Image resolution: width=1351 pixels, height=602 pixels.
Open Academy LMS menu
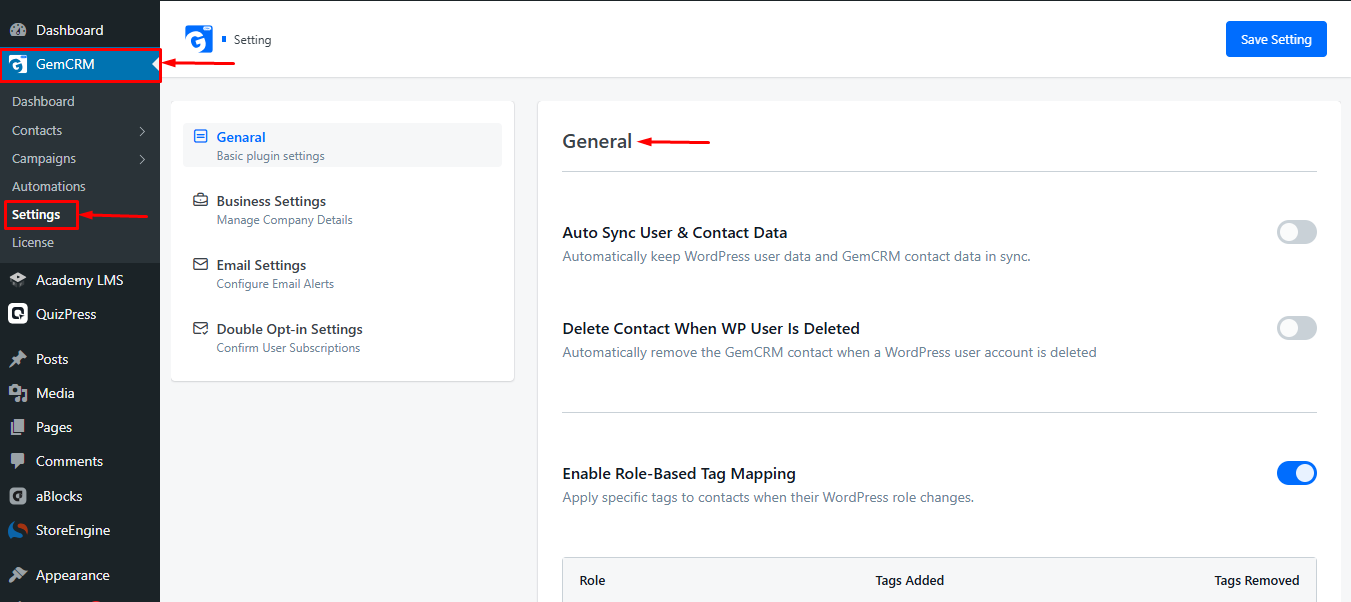click(80, 280)
